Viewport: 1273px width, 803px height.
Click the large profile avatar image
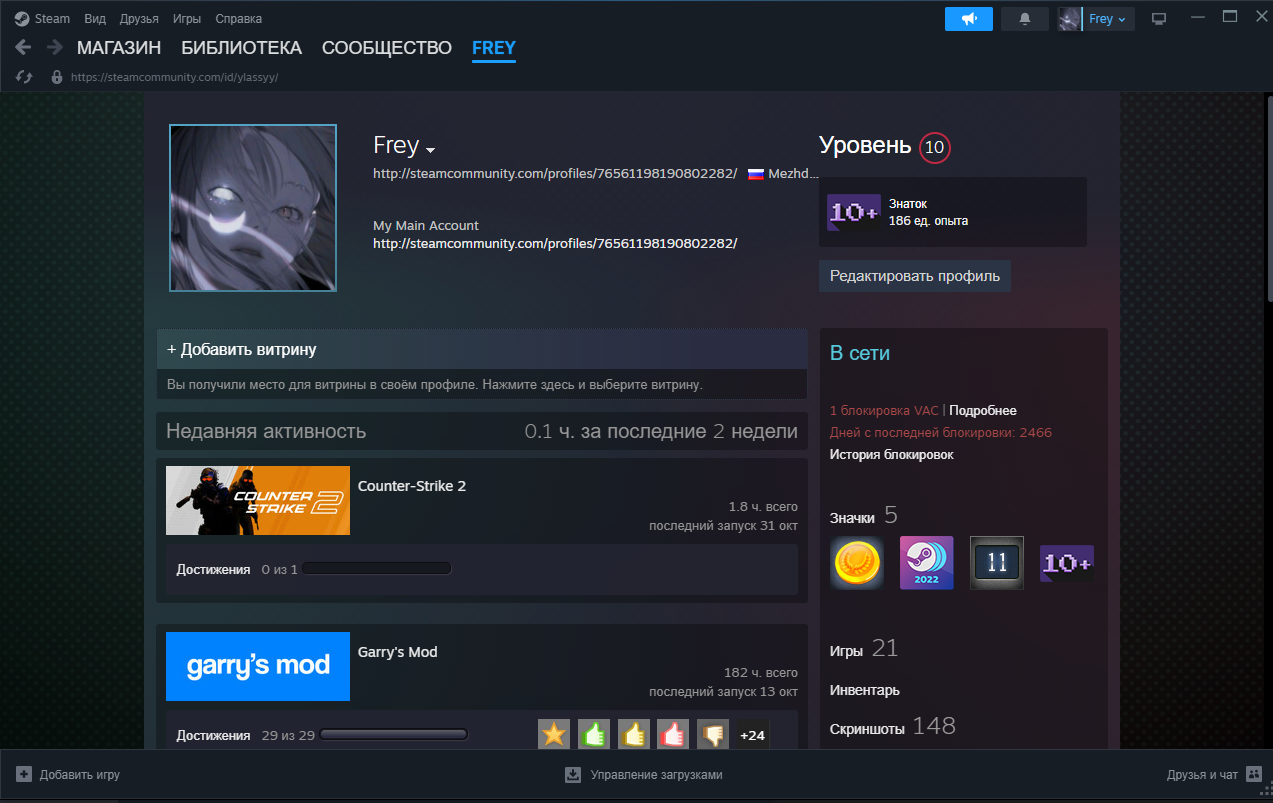pyautogui.click(x=253, y=208)
